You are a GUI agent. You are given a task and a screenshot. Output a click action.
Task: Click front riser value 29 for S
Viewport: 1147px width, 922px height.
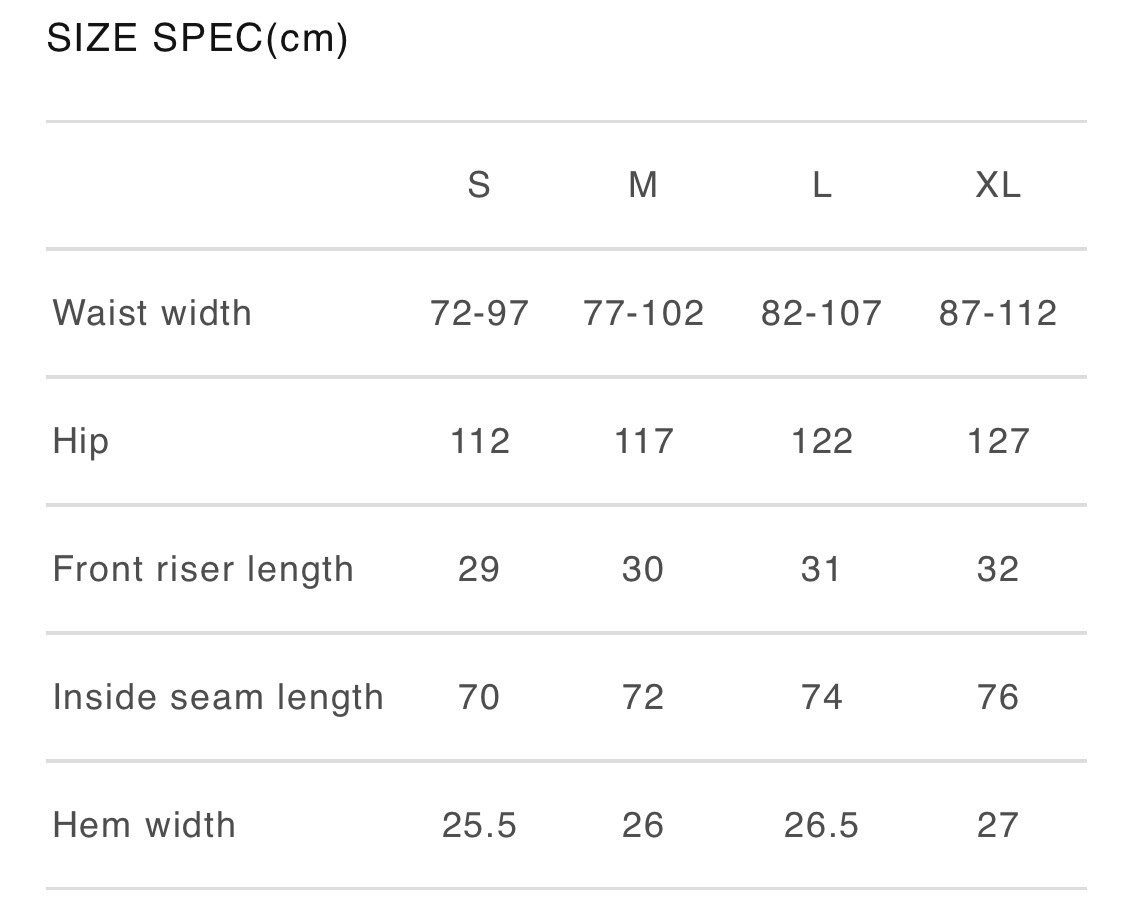(x=479, y=569)
